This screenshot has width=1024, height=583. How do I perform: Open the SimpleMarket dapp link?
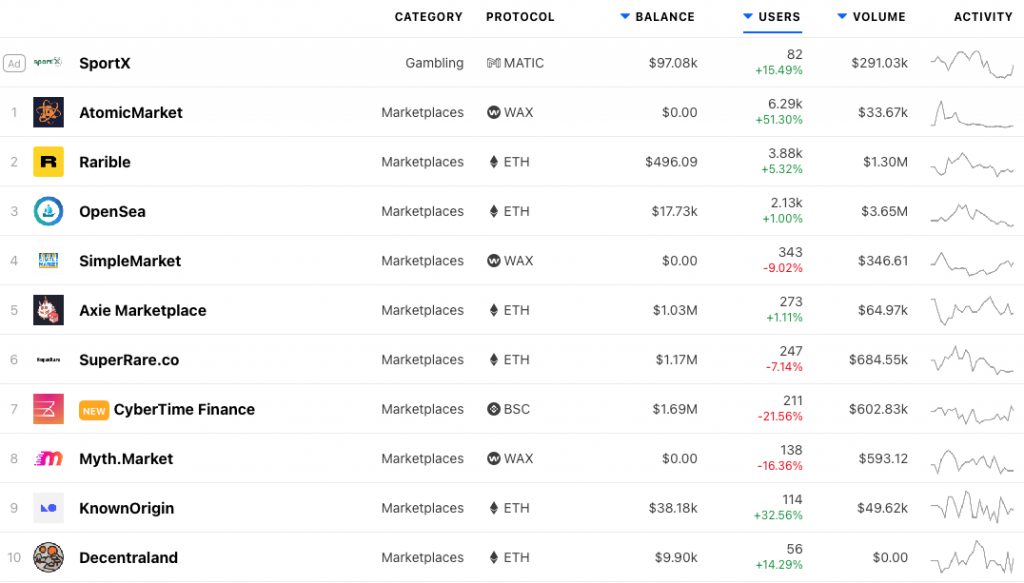pos(130,261)
